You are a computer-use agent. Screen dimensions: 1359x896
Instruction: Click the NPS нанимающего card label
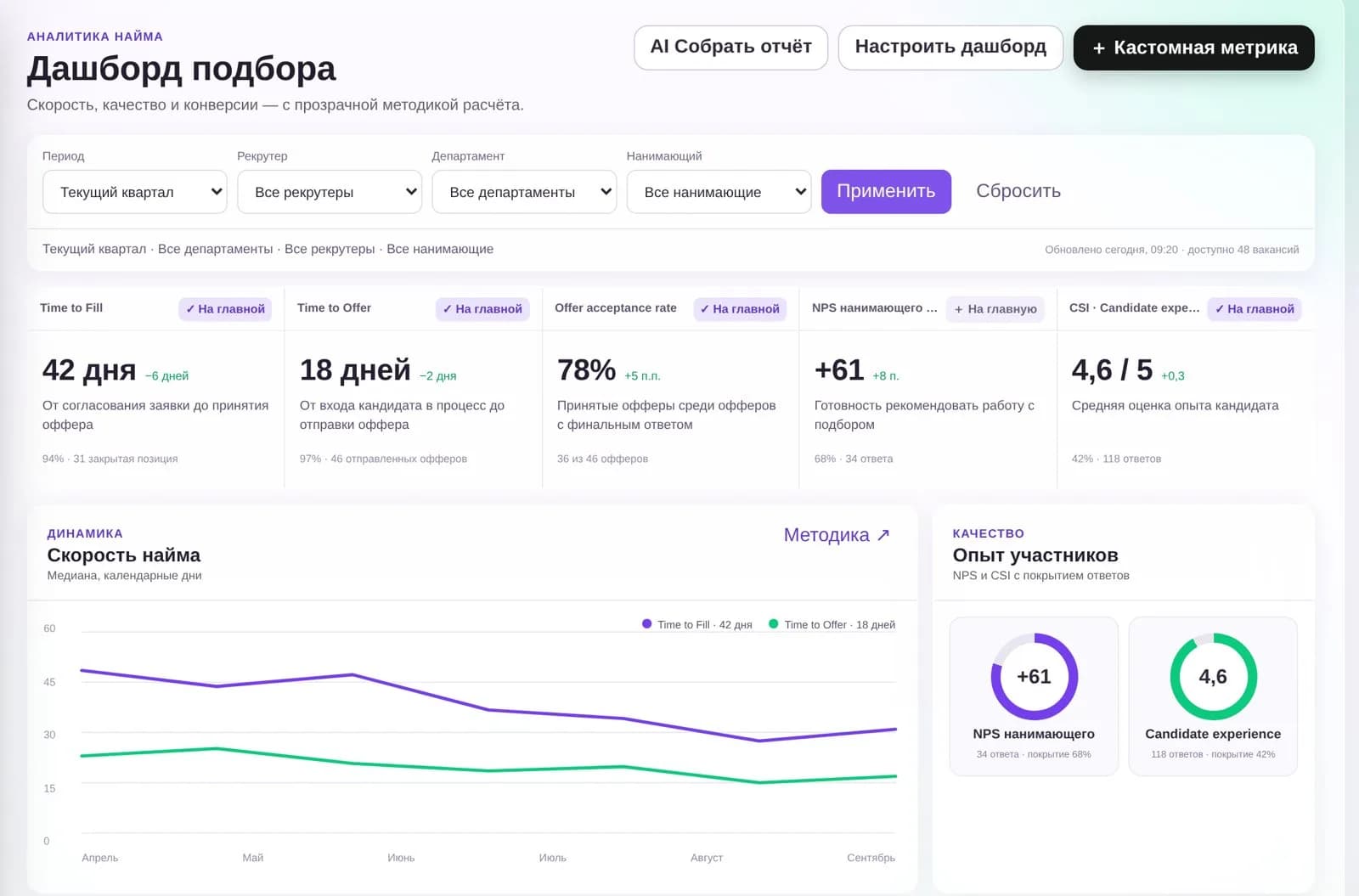pyautogui.click(x=1034, y=734)
